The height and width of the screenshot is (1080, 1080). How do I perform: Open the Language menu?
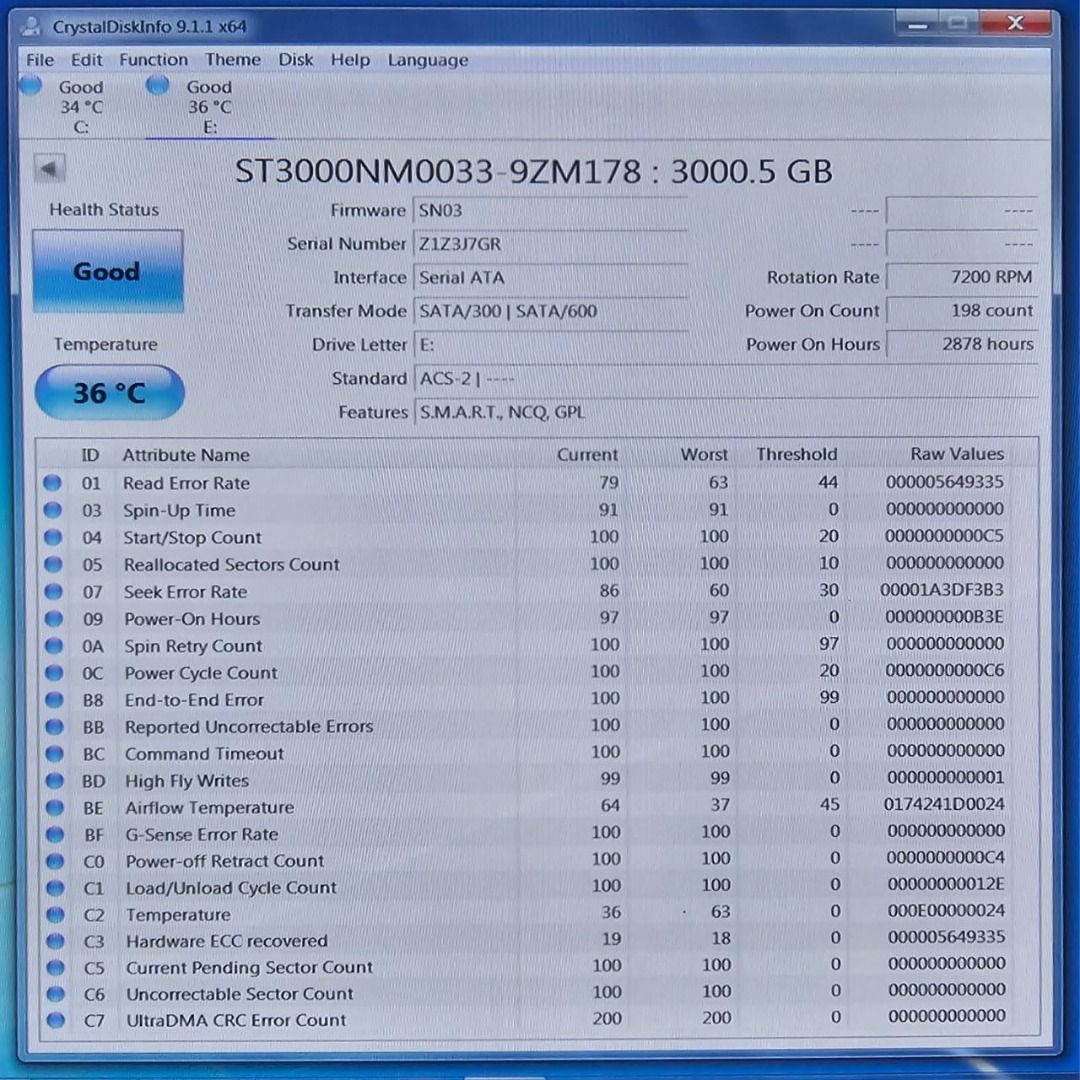click(x=427, y=60)
